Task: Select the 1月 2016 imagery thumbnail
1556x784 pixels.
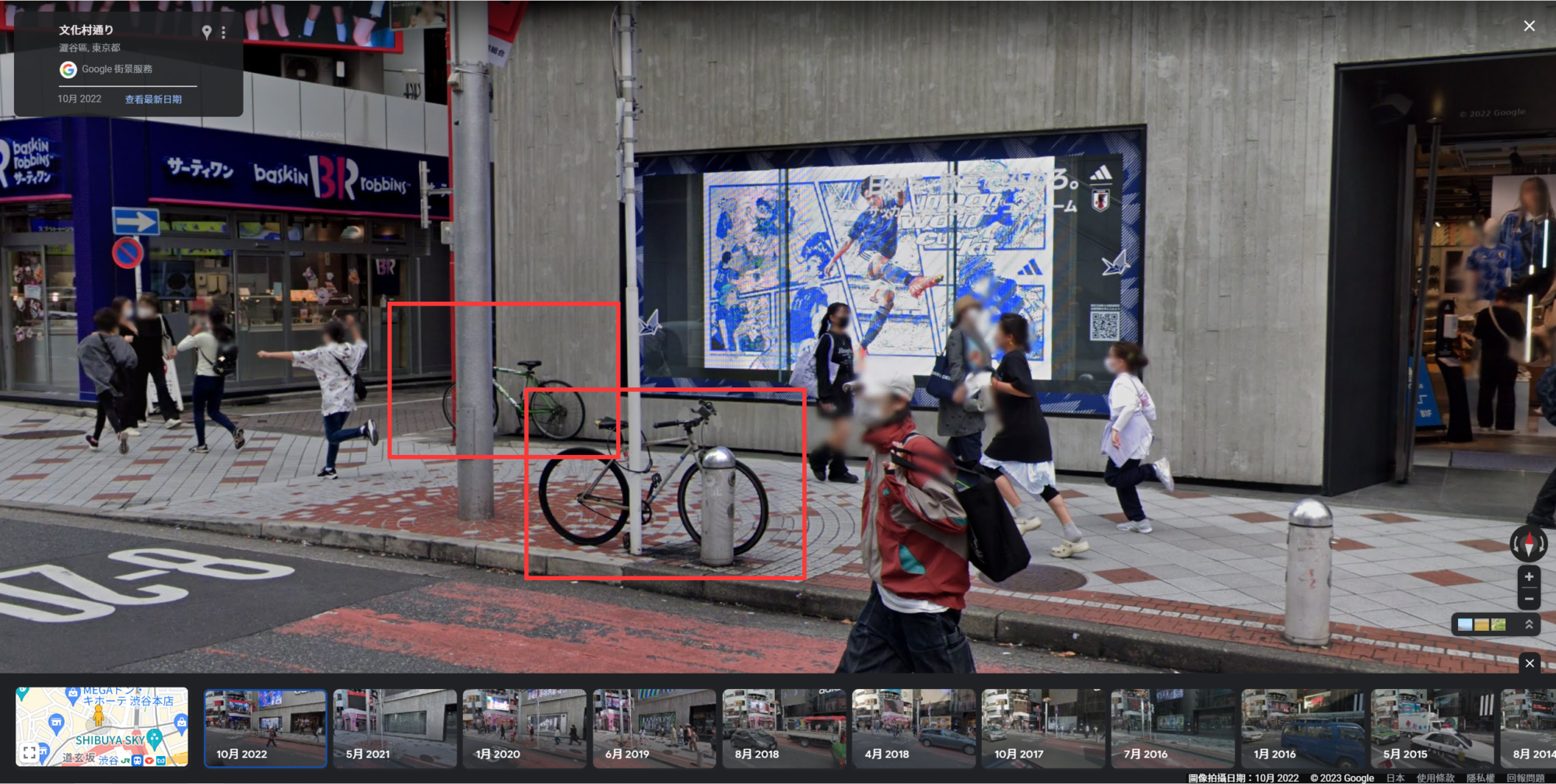Action: tap(1302, 728)
